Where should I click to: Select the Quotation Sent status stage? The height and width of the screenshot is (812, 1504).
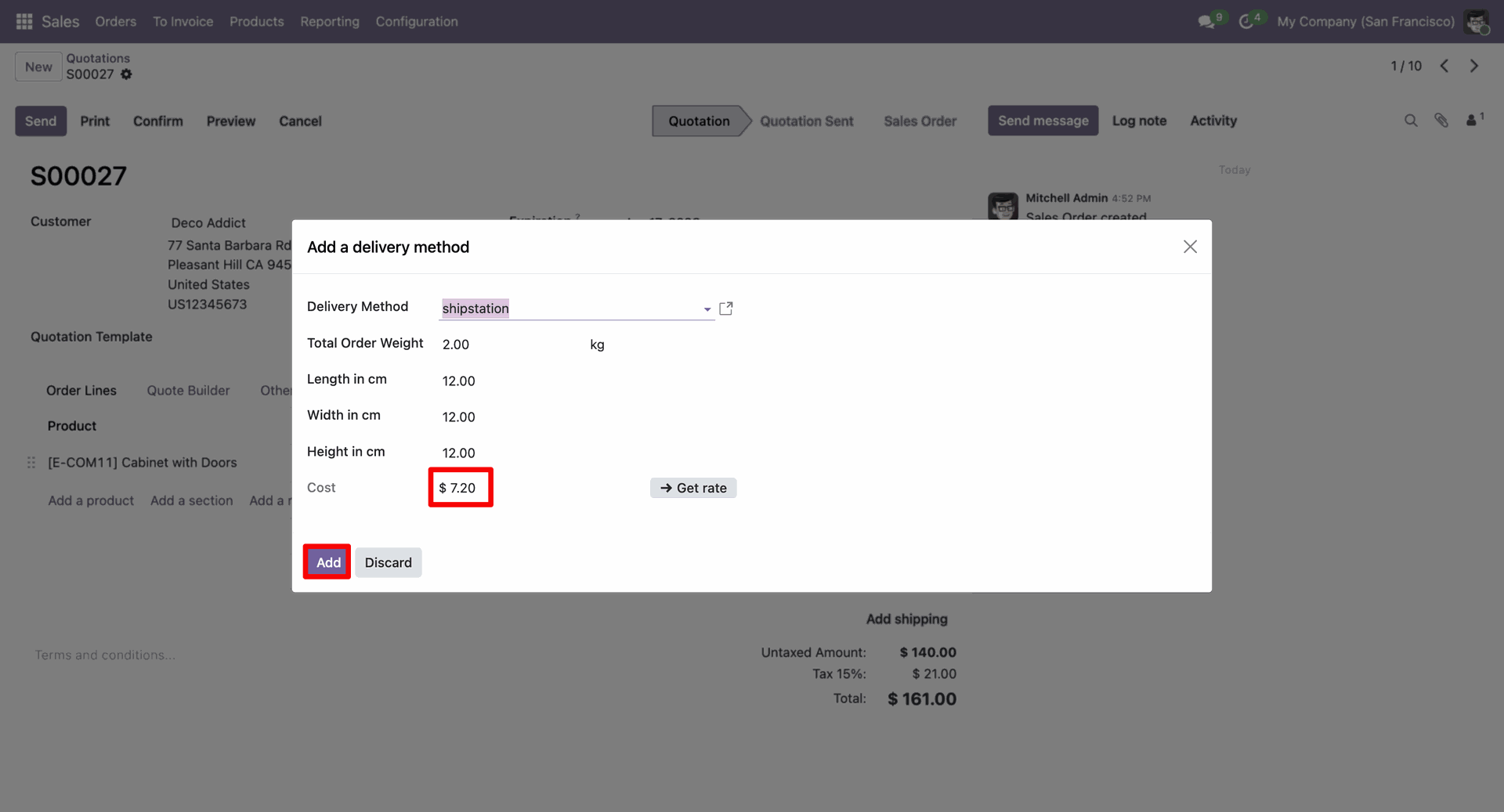point(807,121)
